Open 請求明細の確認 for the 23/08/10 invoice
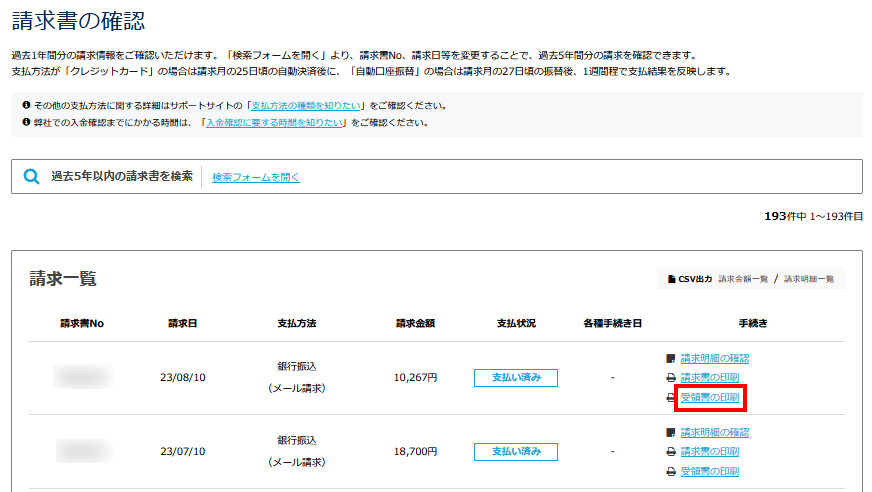 point(714,358)
